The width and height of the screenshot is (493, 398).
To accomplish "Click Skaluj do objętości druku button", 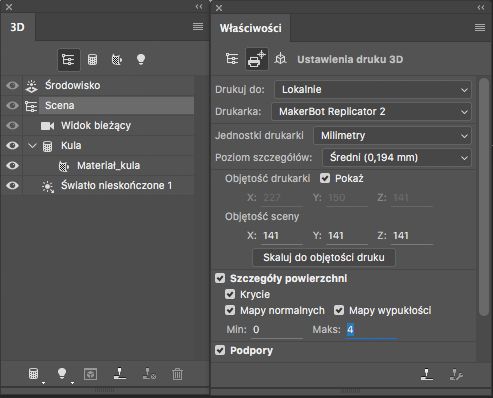I will coord(324,258).
